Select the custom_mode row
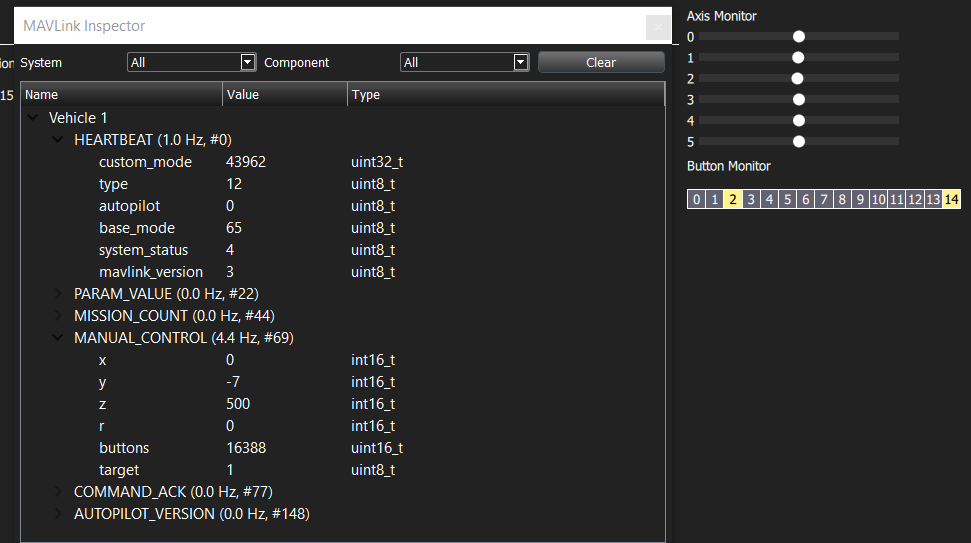Screen dimensions: 971x543 pyautogui.click(x=343, y=162)
